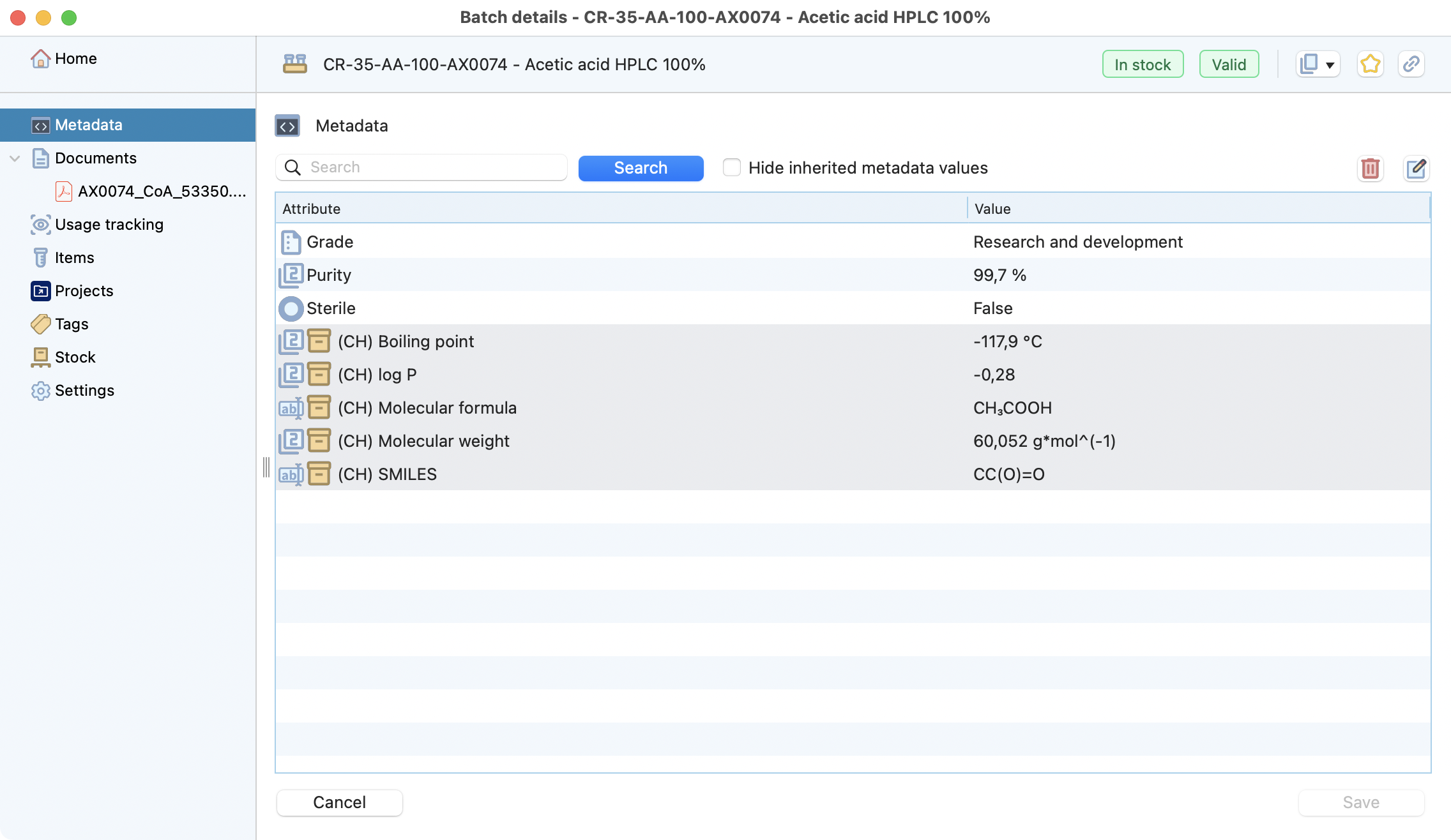Click the copy link chain icon
This screenshot has height=840, width=1451.
click(1411, 64)
